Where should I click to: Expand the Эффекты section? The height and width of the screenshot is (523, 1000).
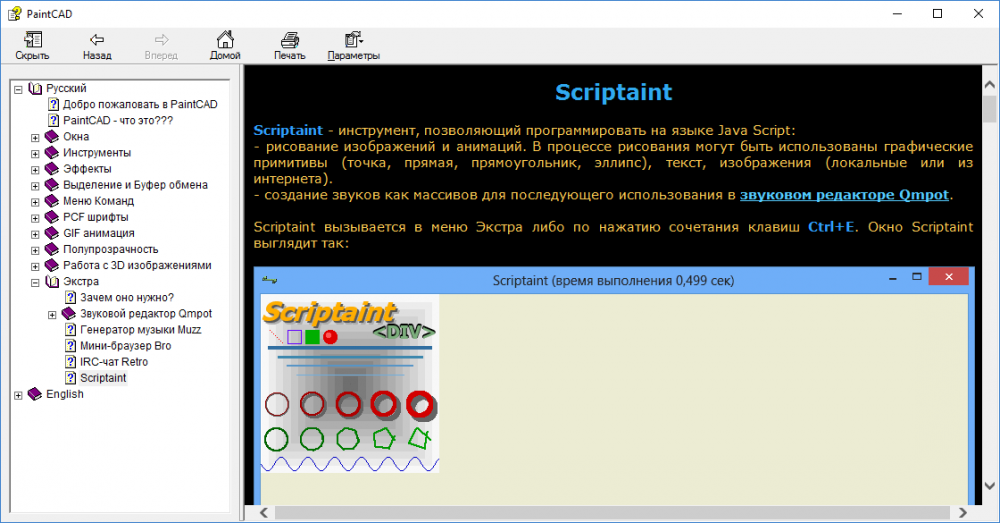pyautogui.click(x=35, y=170)
